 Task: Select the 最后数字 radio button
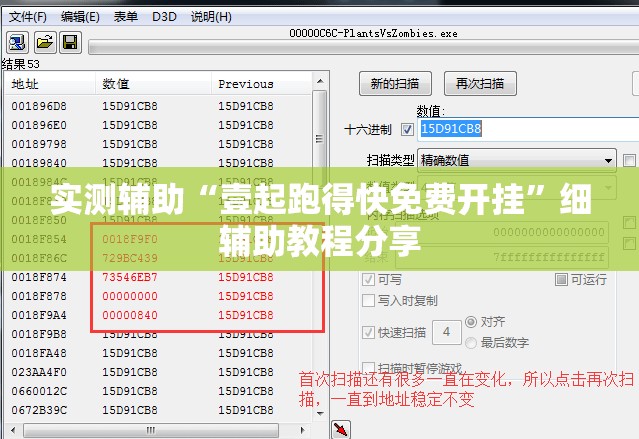pos(471,342)
